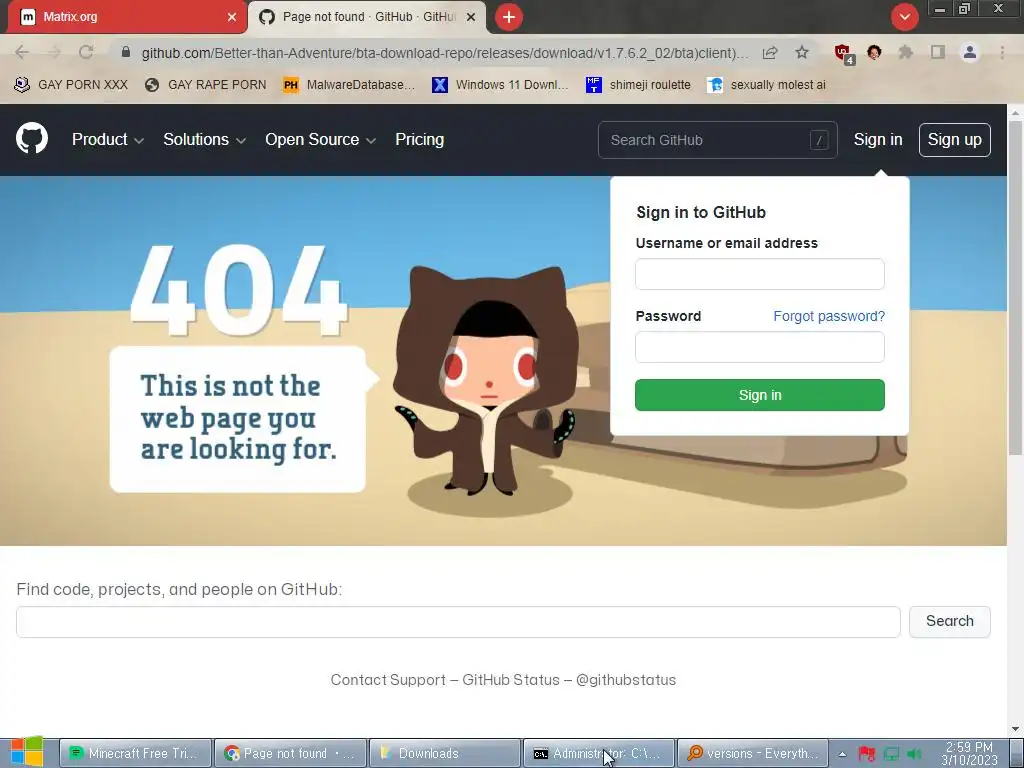
Task: Click the volume speaker tray icon
Action: pyautogui.click(x=914, y=754)
